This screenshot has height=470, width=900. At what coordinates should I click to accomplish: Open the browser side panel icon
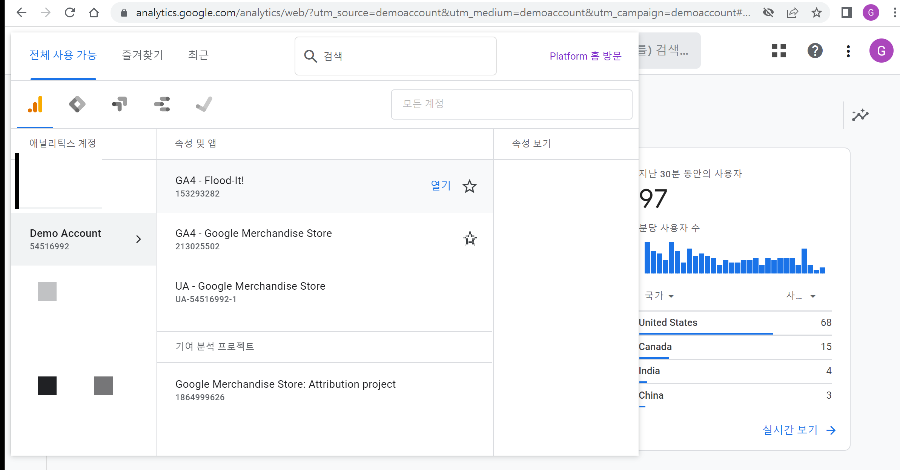coord(847,12)
